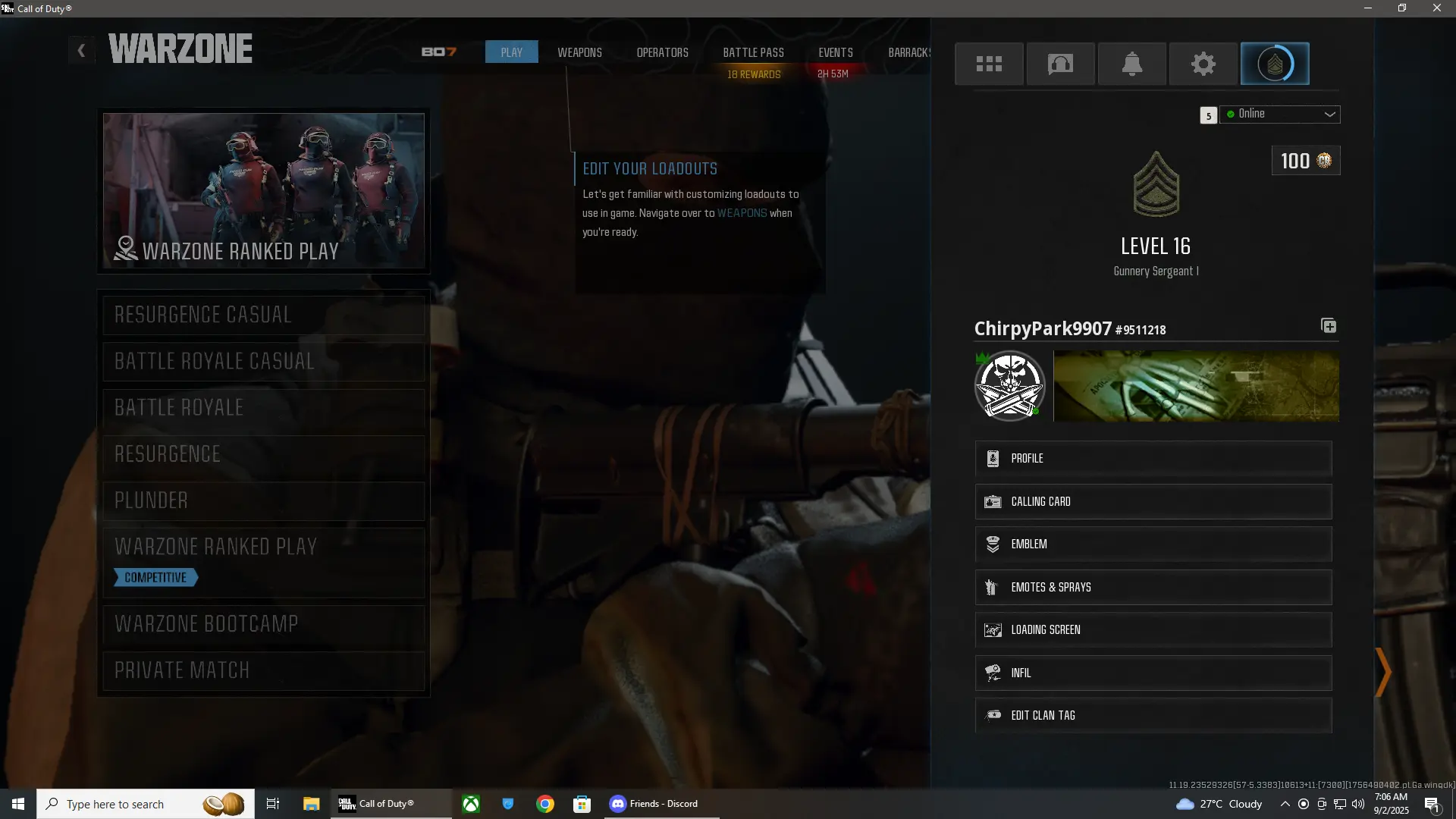The width and height of the screenshot is (1456, 819).
Task: Click the copy Activision ID icon
Action: click(1329, 326)
